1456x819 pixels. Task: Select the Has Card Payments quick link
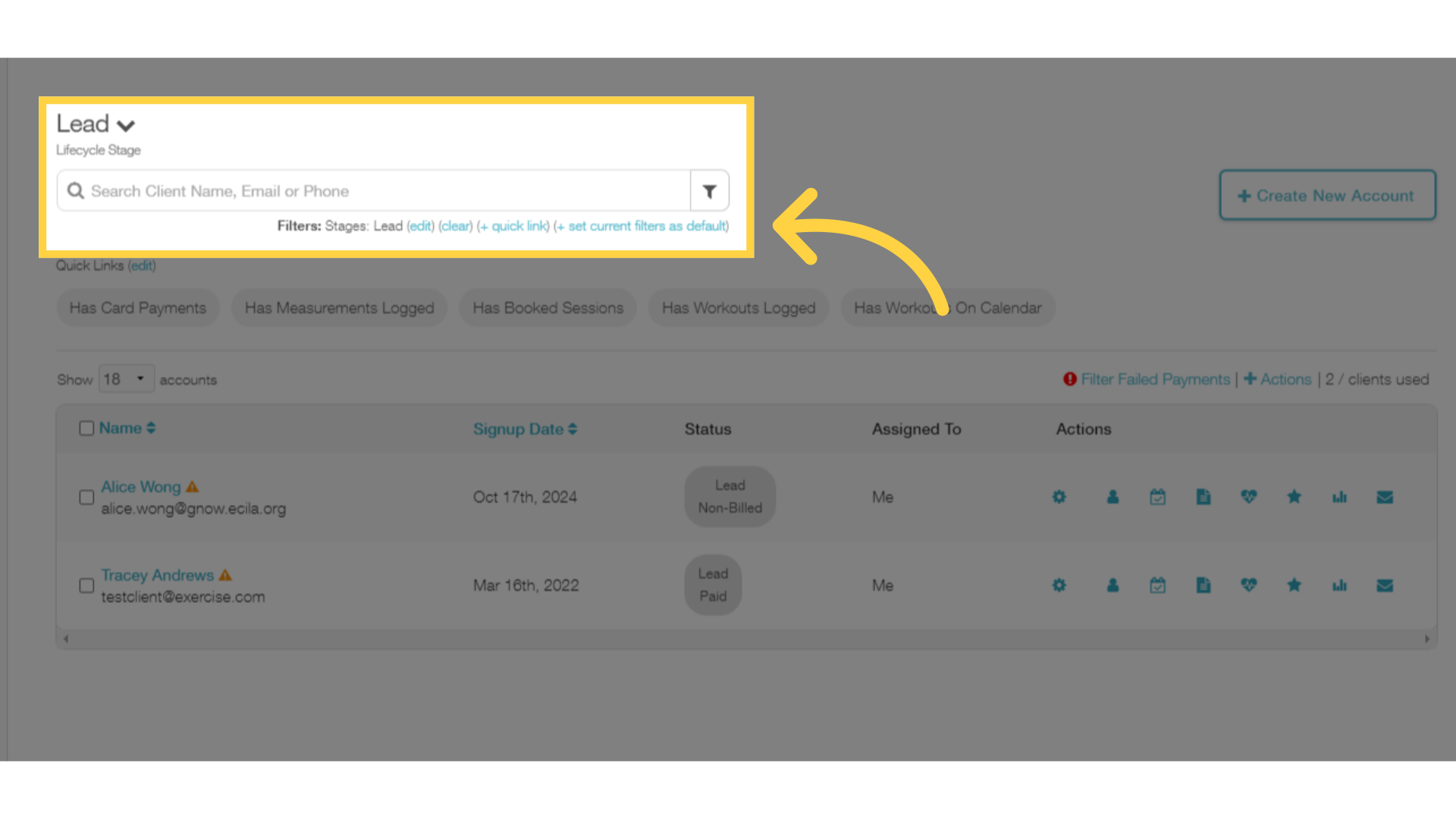(x=137, y=307)
